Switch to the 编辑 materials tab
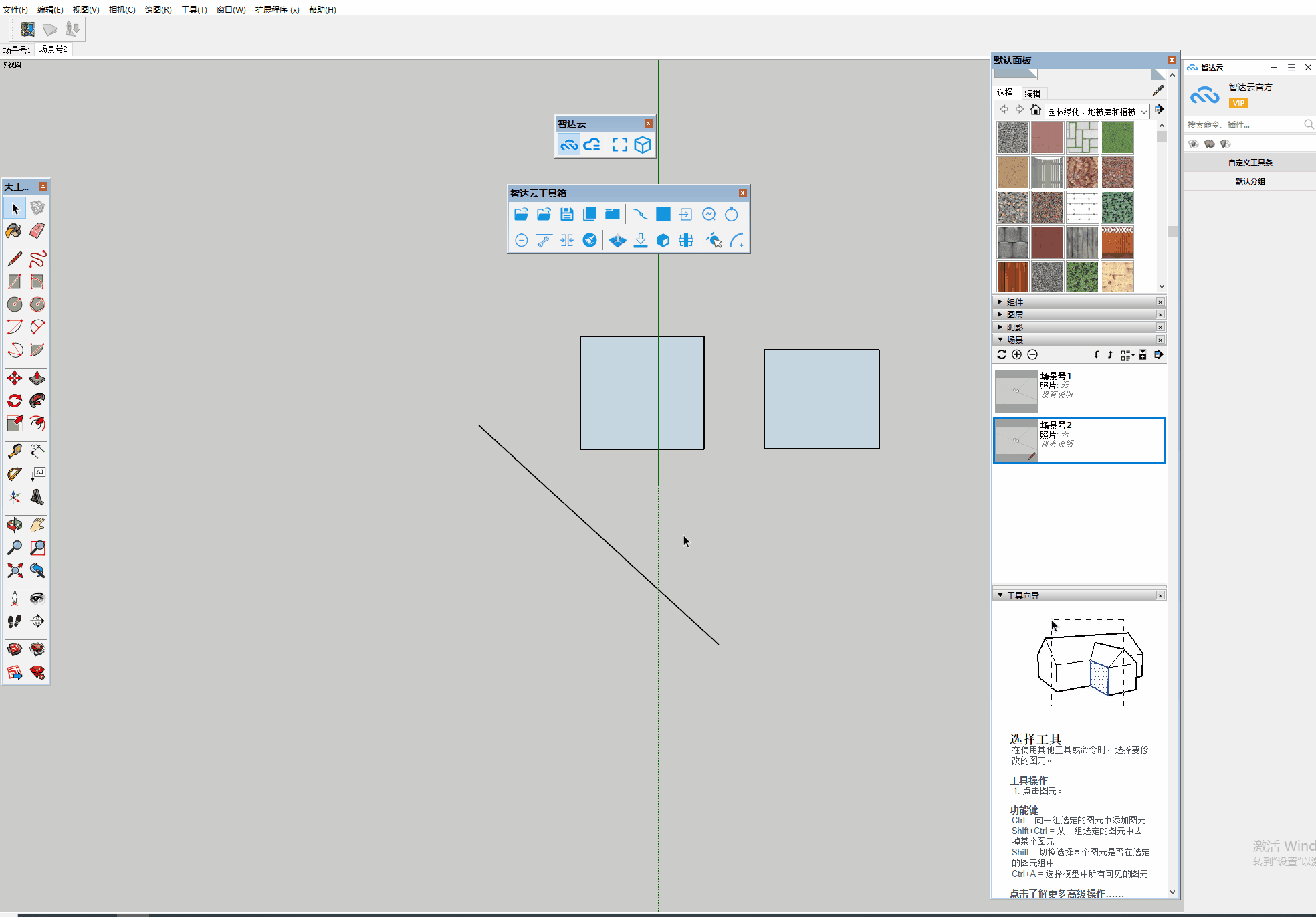This screenshot has height=917, width=1316. tap(1032, 94)
